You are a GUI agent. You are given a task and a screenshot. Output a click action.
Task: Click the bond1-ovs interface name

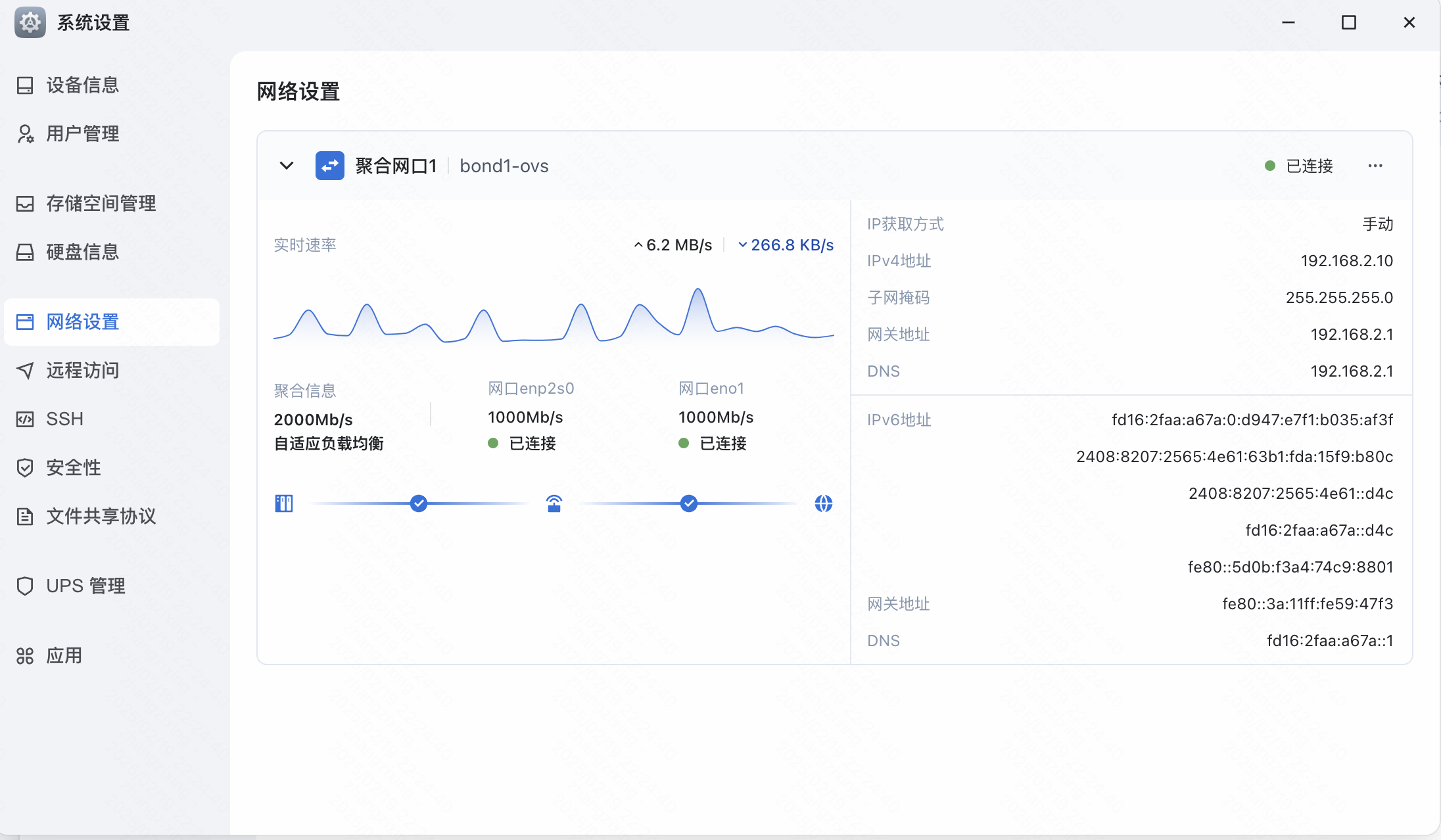tap(504, 166)
